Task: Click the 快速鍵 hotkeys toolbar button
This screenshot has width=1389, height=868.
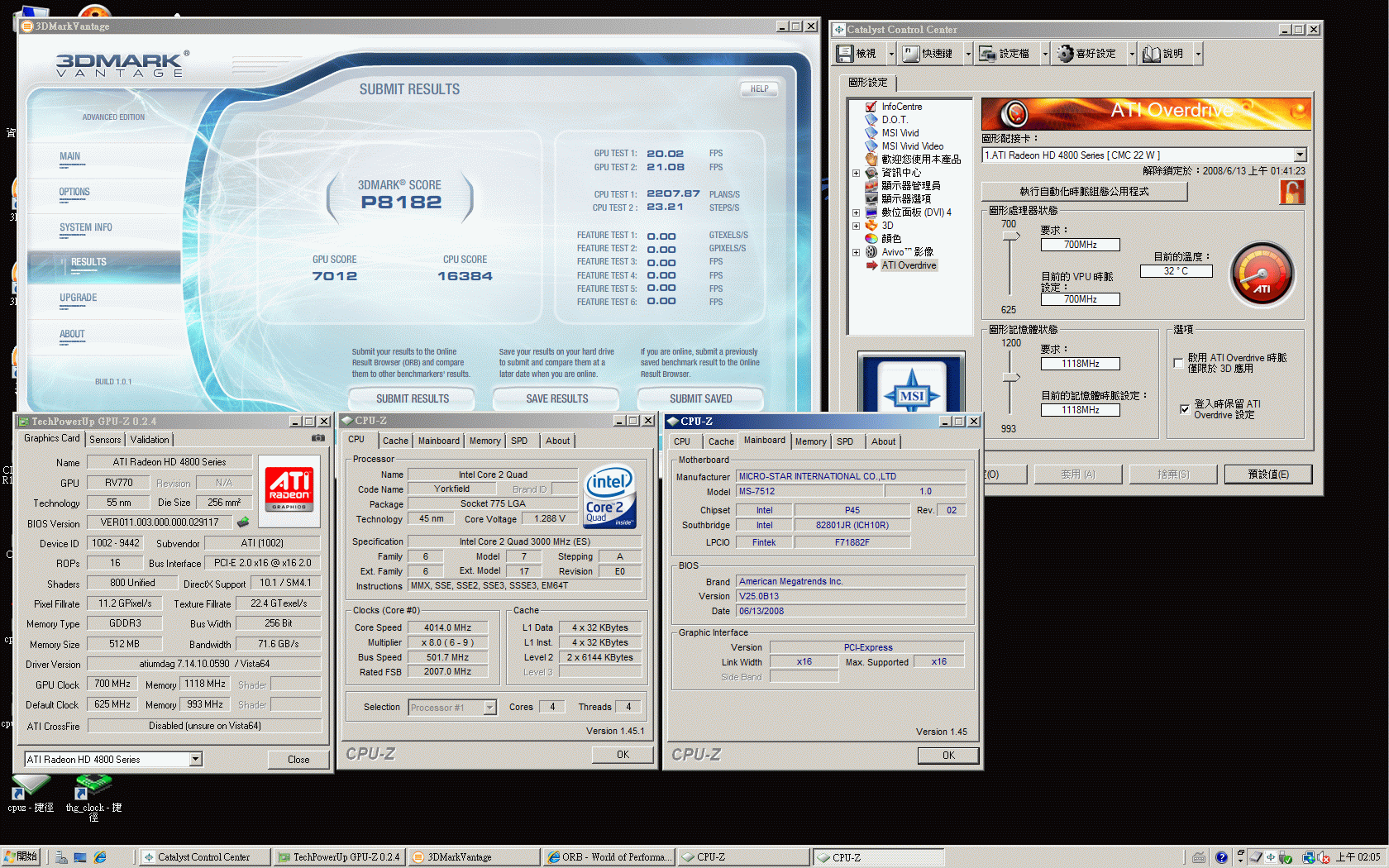Action: 928,54
